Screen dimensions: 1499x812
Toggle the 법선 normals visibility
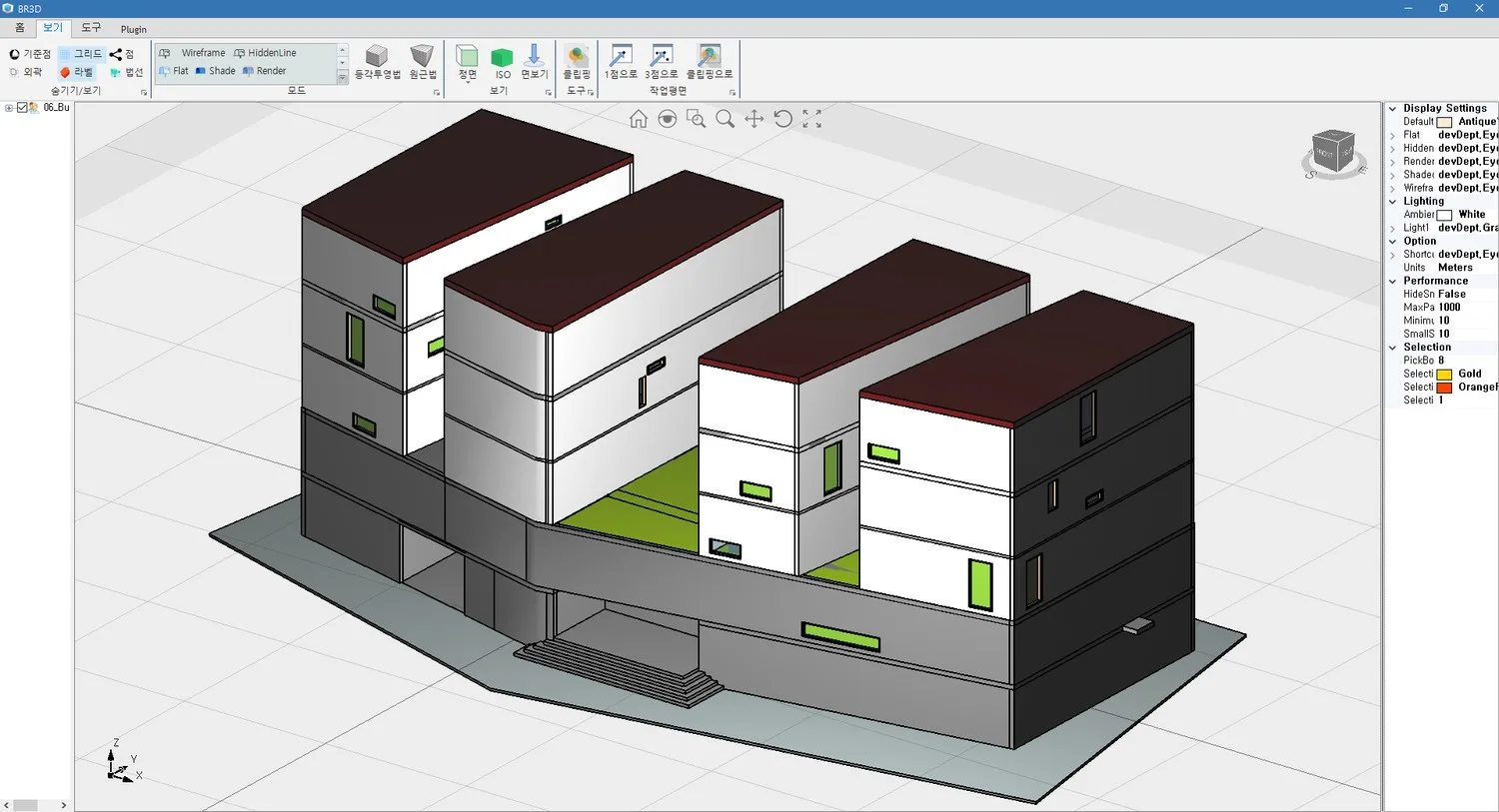click(x=127, y=72)
